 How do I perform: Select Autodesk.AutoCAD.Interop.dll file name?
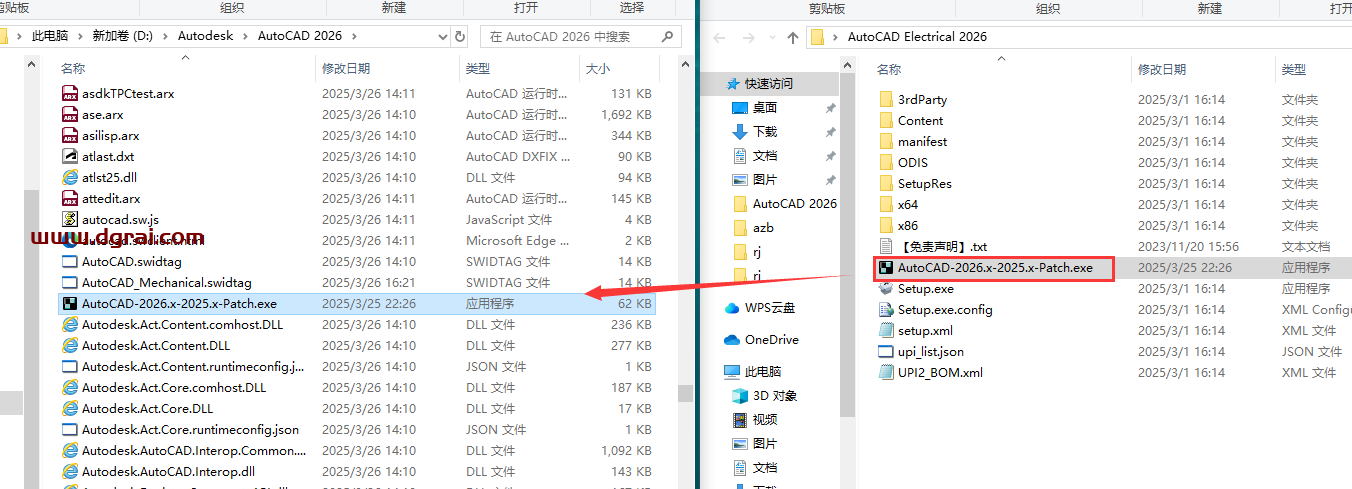click(168, 471)
